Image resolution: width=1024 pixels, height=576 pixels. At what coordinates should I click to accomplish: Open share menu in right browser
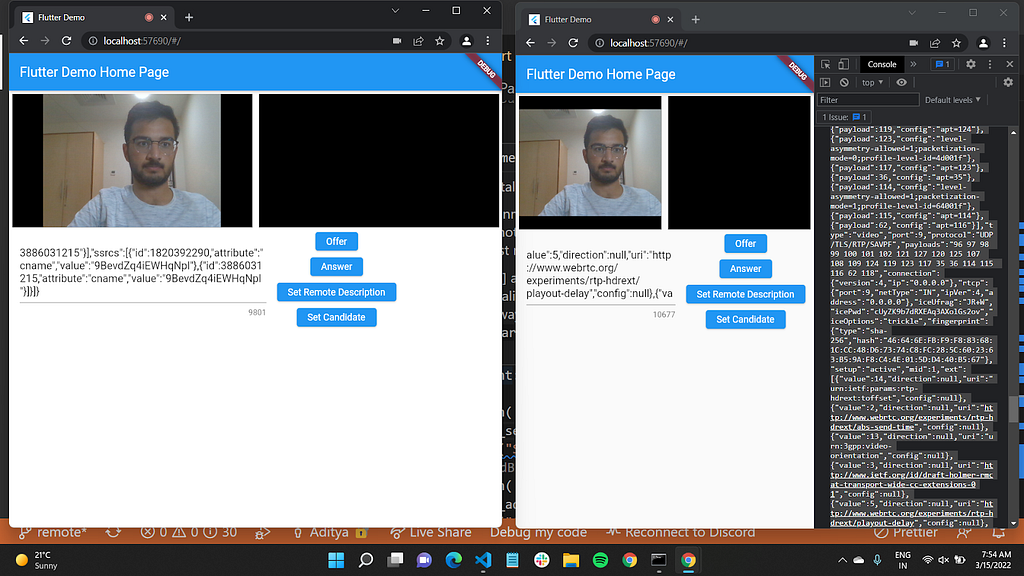point(935,42)
